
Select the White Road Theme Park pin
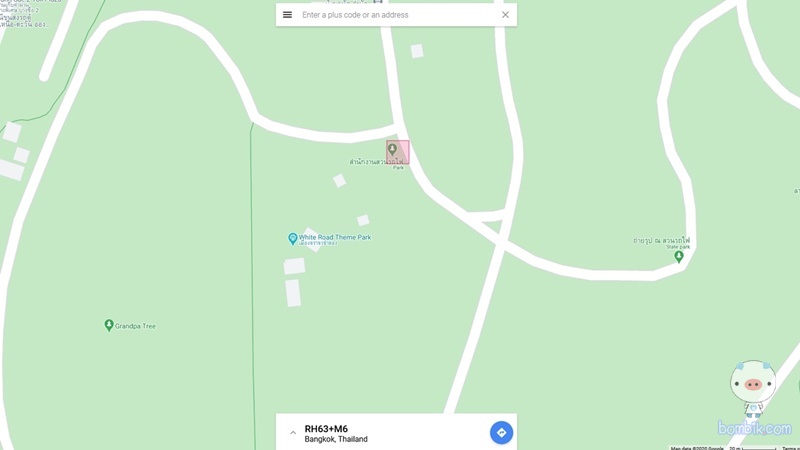[292, 239]
